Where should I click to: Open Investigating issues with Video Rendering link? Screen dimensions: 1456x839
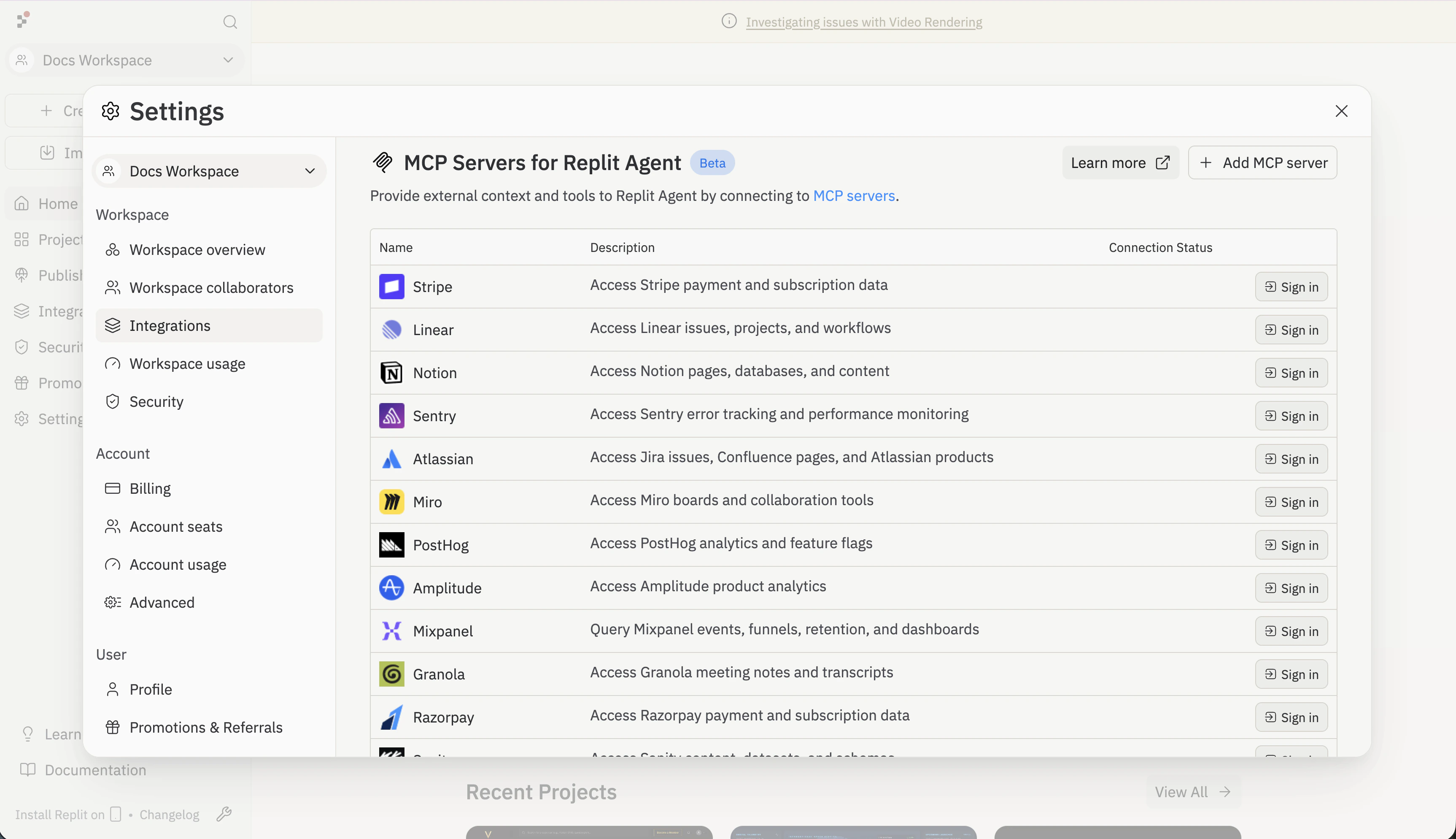[x=863, y=22]
